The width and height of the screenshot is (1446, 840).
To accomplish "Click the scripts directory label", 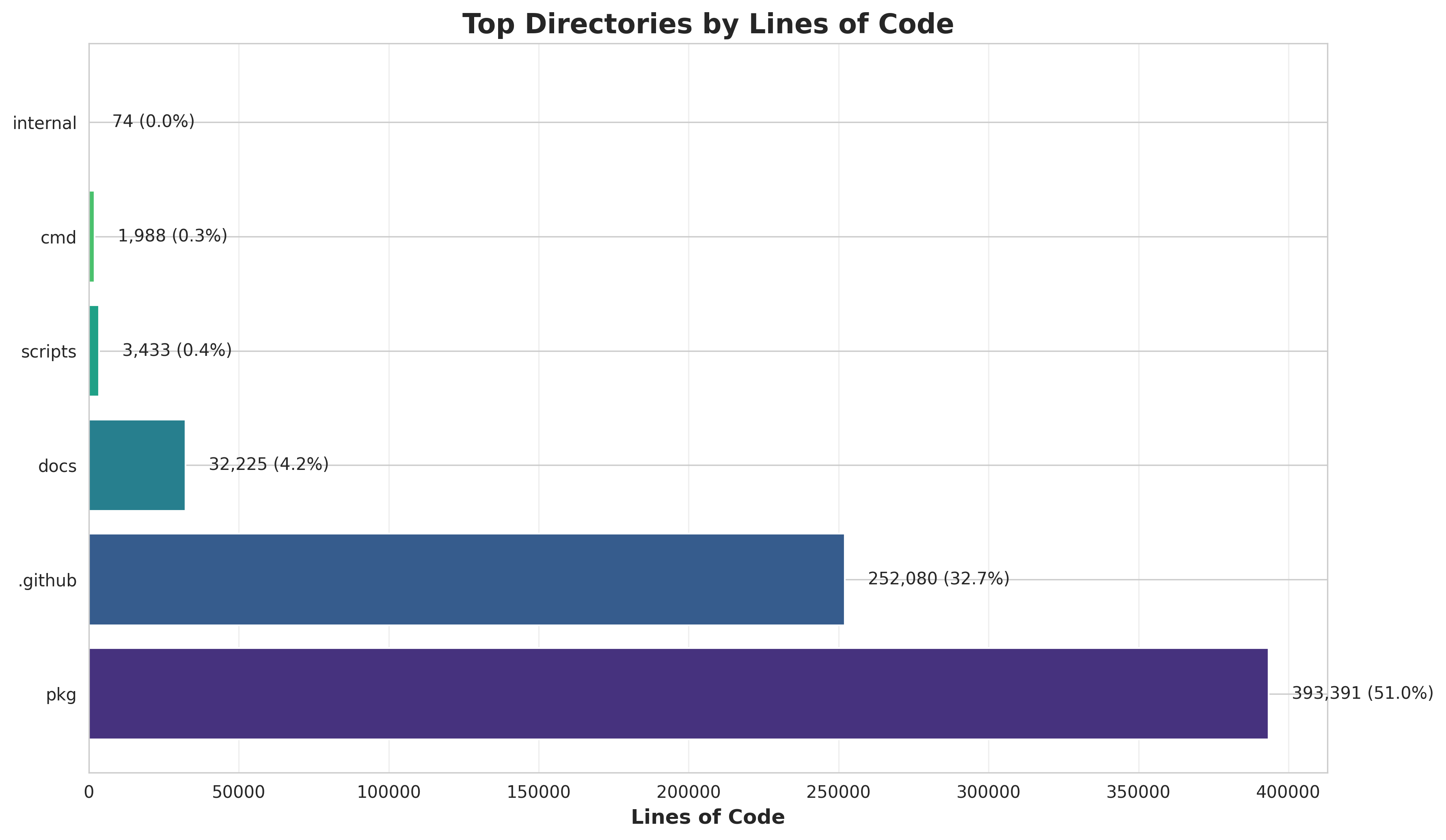I will click(x=48, y=352).
